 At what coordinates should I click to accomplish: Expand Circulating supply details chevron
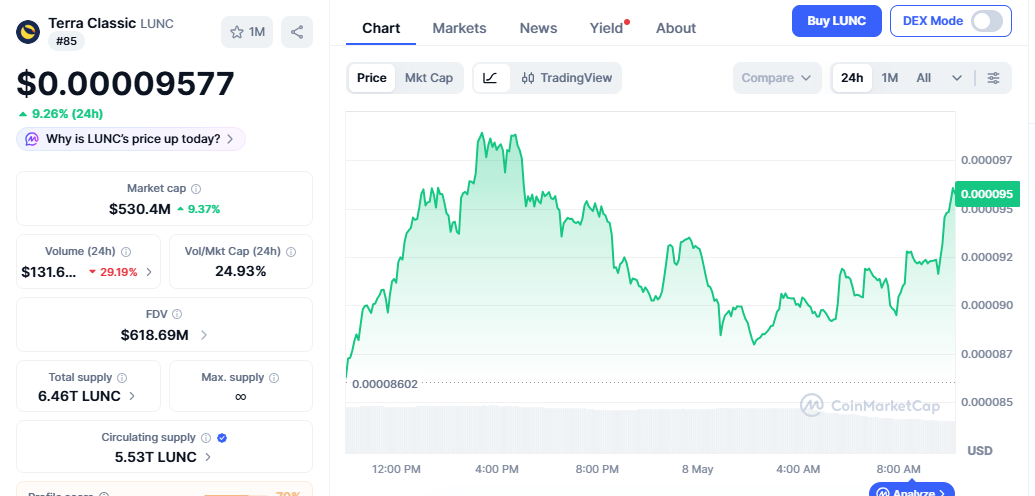208,457
